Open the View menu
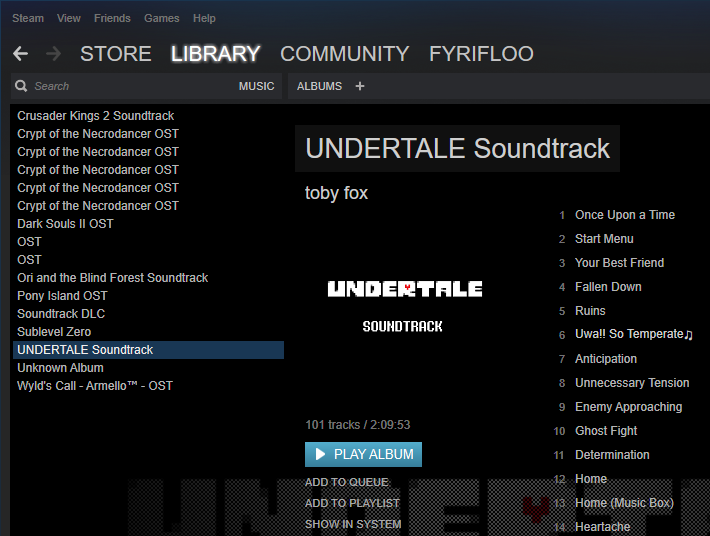 coord(69,18)
